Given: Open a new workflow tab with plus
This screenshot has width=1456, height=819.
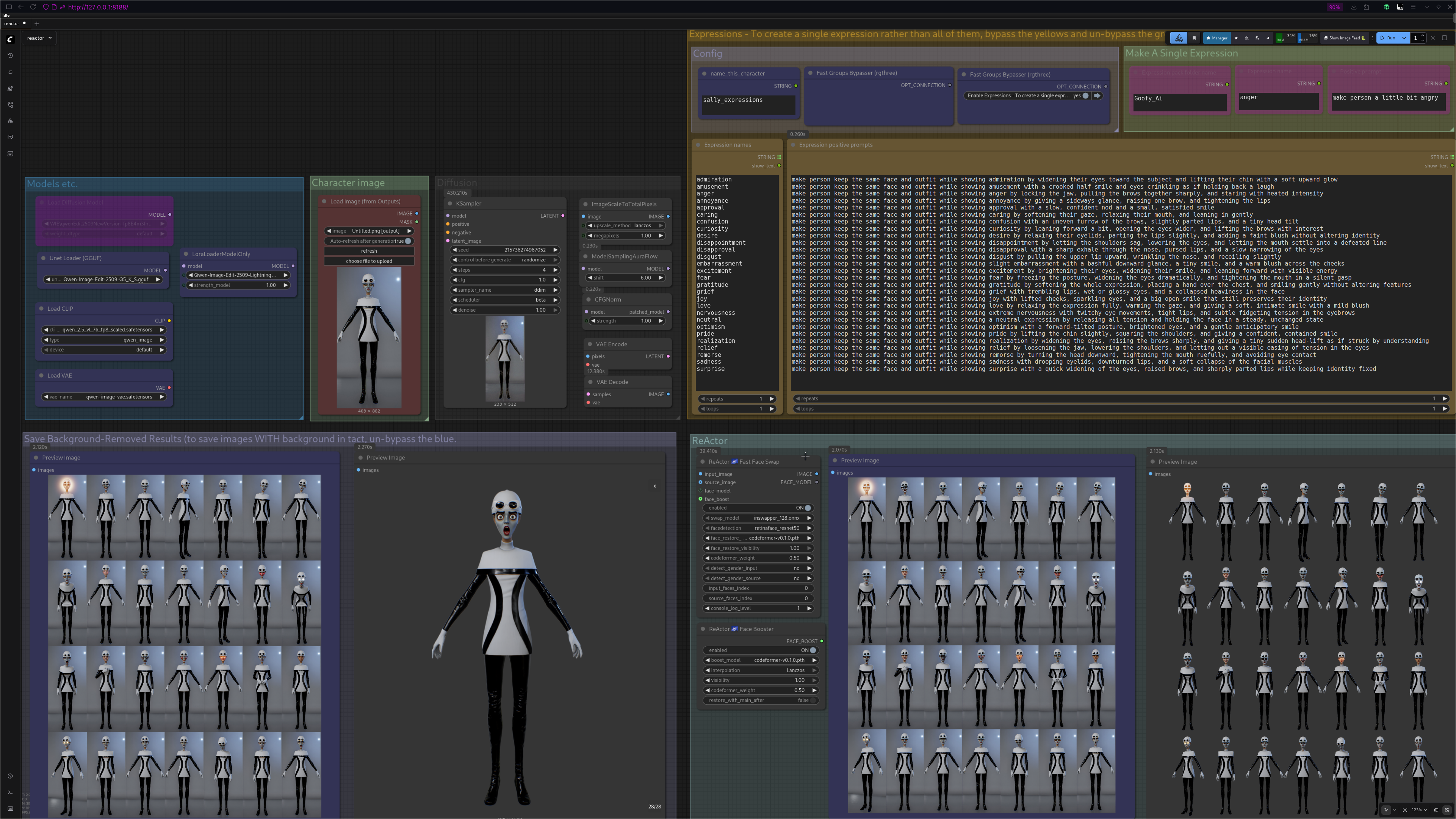Looking at the screenshot, I should (37, 23).
